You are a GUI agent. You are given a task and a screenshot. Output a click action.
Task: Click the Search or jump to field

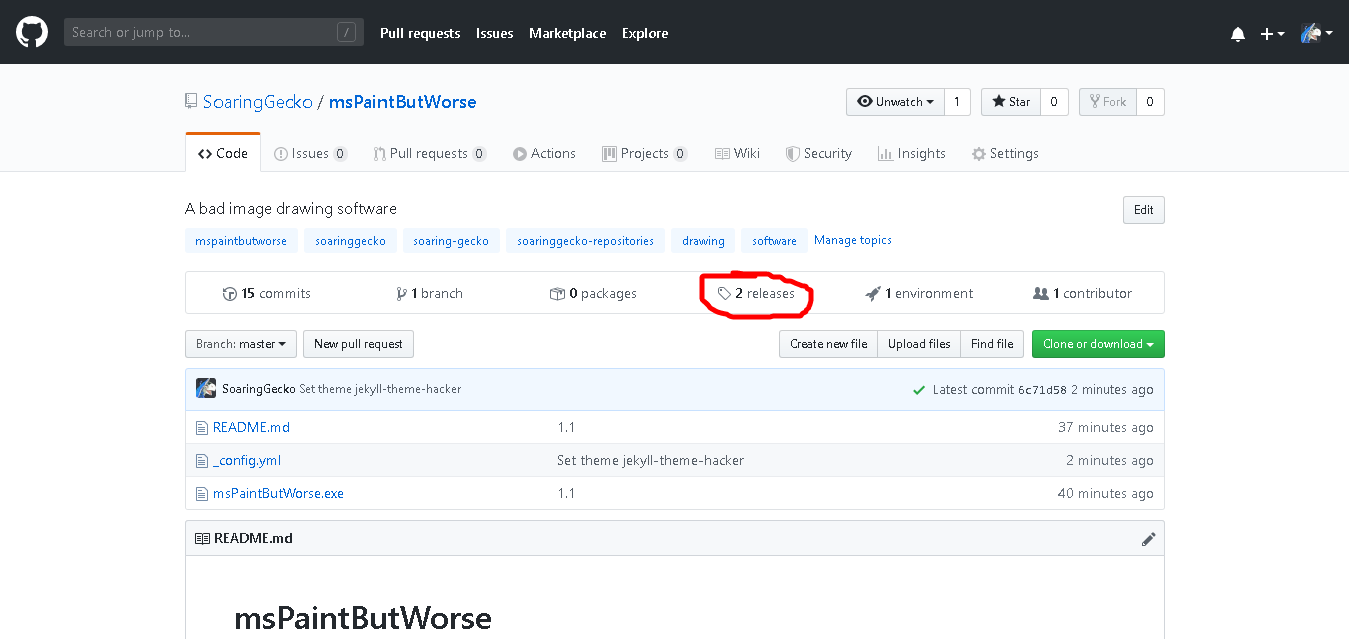pos(214,32)
